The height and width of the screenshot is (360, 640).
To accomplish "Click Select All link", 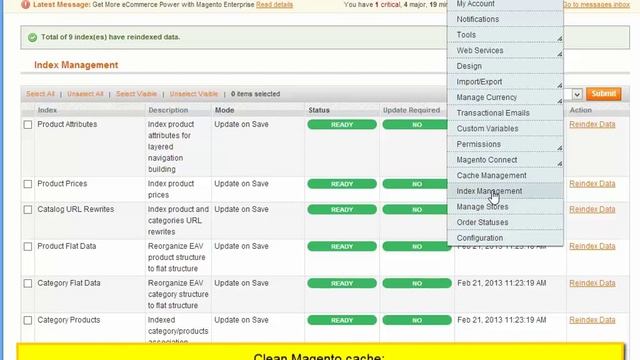I will (x=40, y=94).
